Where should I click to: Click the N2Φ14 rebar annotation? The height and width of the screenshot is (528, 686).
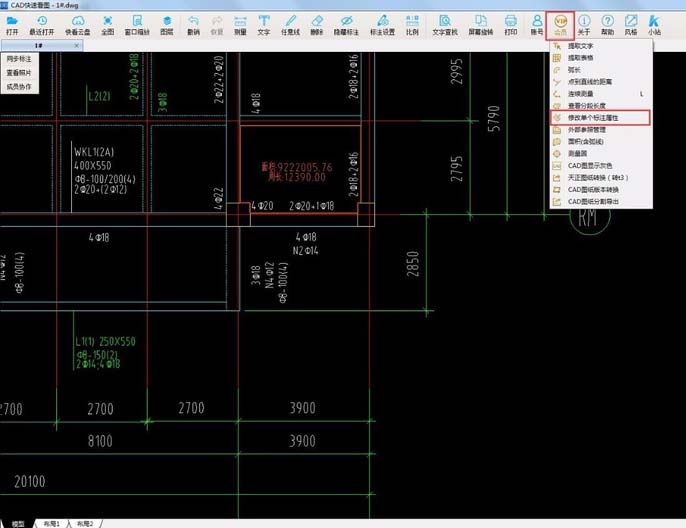305,251
